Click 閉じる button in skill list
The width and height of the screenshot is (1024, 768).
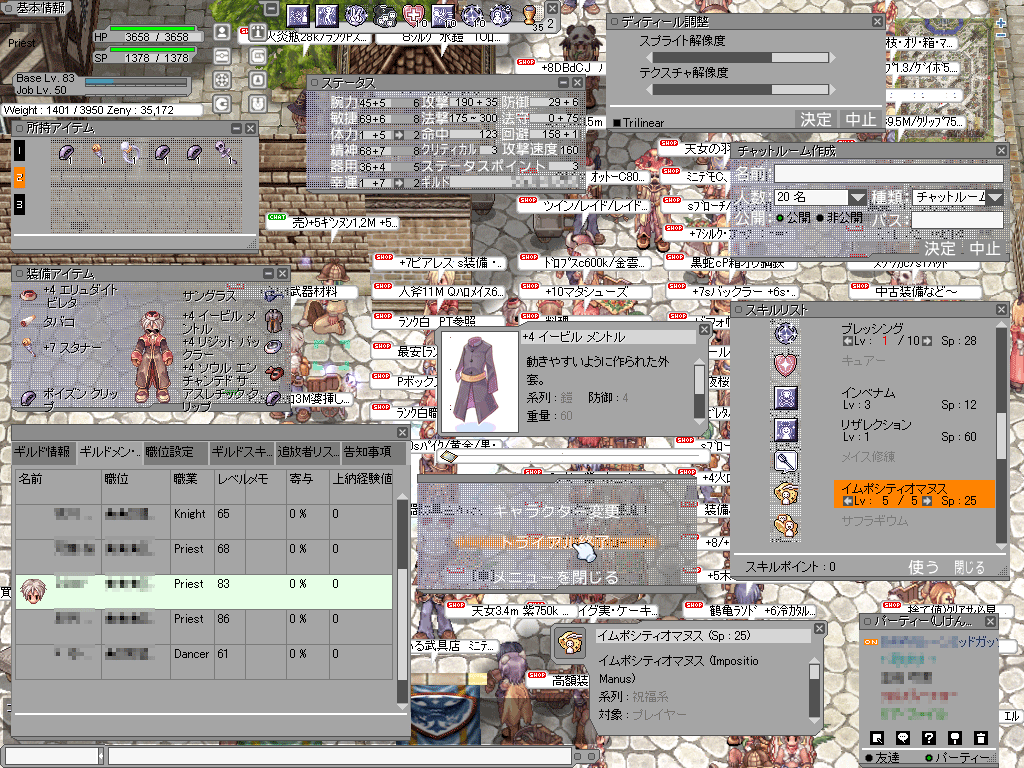[x=969, y=567]
